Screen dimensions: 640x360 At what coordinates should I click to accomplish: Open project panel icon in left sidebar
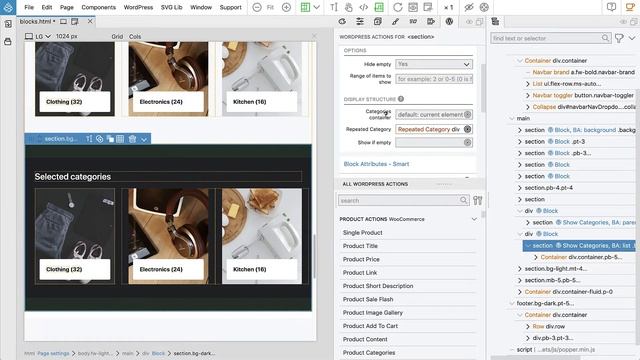tap(8, 24)
